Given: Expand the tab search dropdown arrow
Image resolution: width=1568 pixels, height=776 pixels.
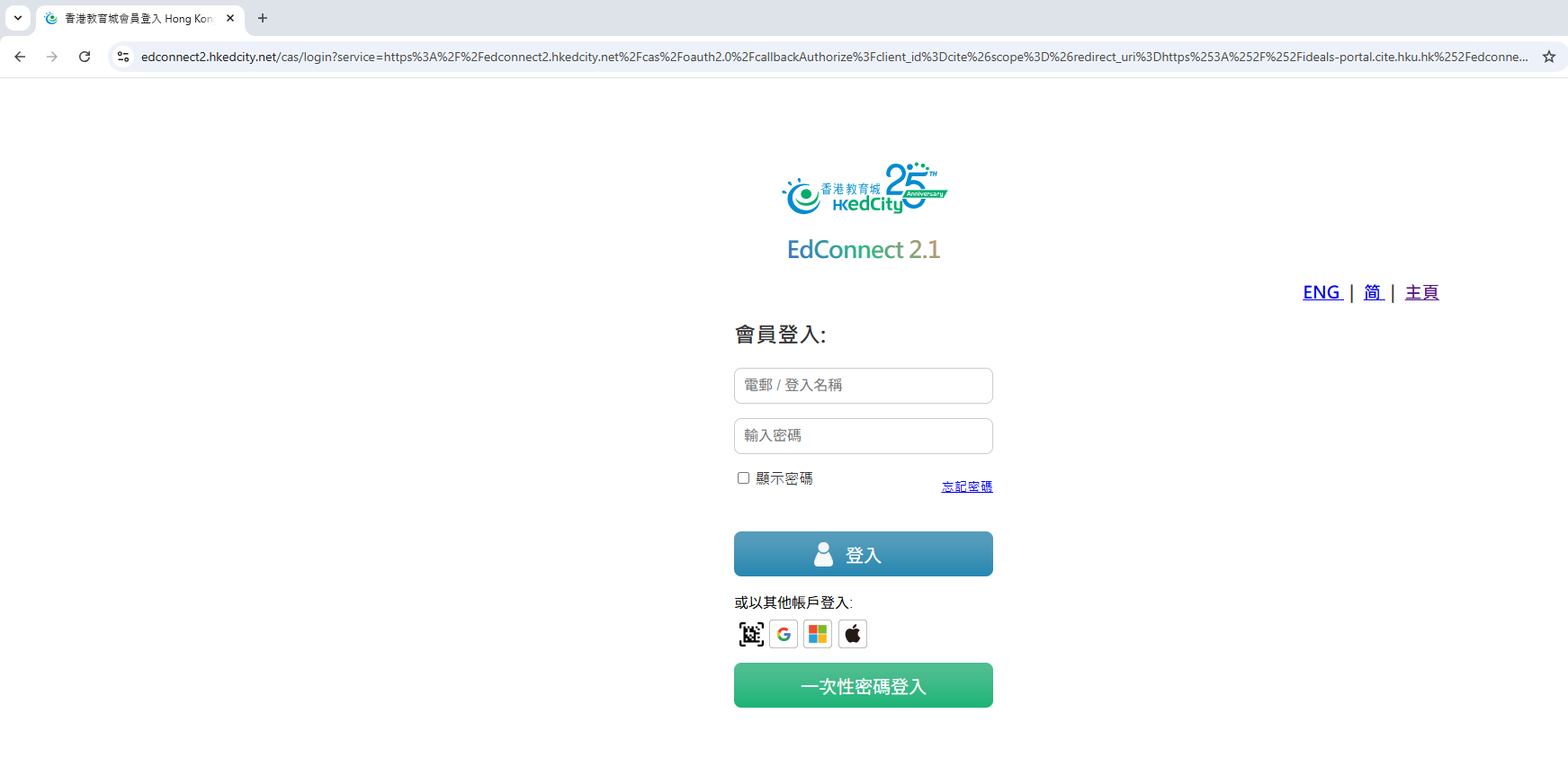Looking at the screenshot, I should click(x=17, y=18).
